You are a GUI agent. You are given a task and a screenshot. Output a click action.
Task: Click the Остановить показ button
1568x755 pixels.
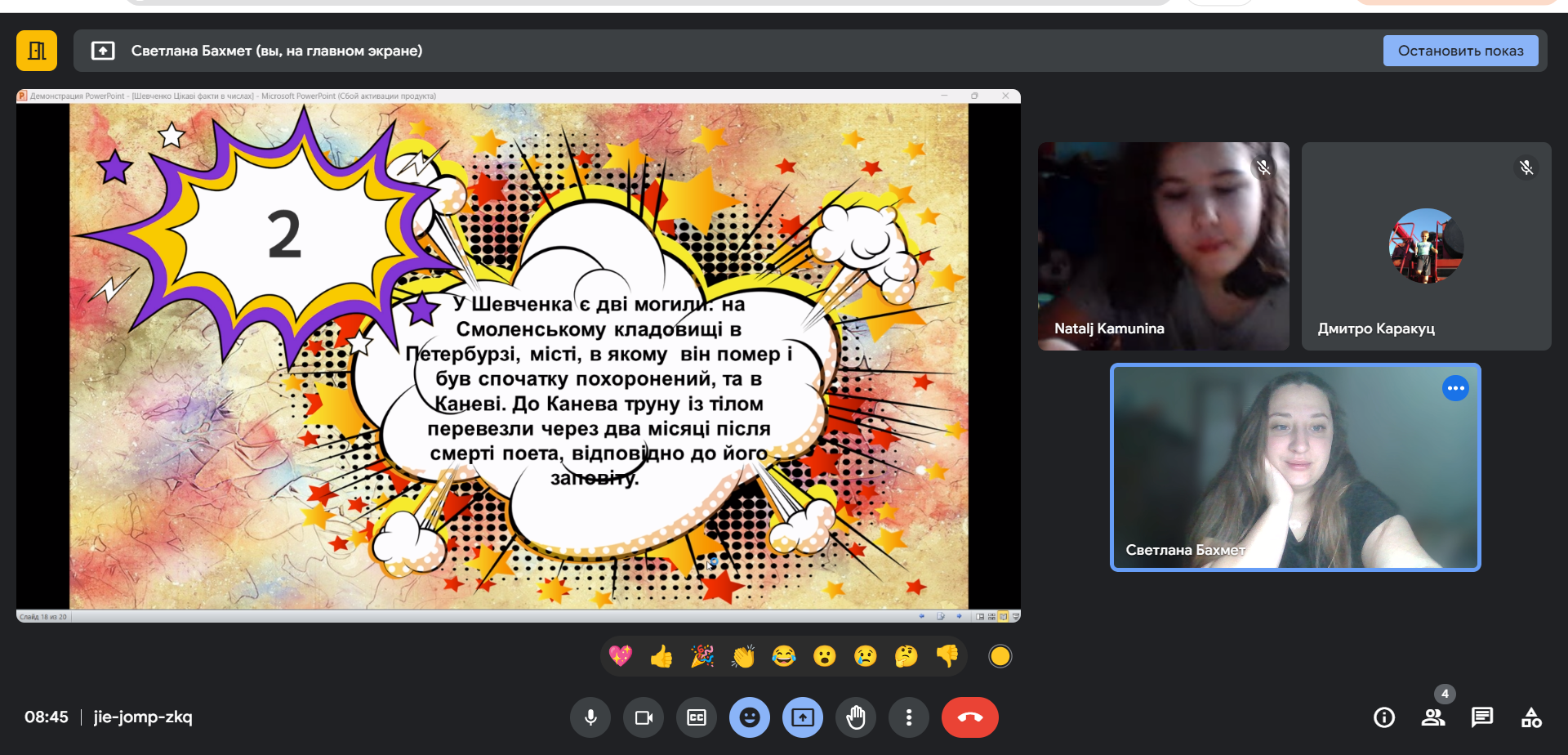pos(1460,51)
